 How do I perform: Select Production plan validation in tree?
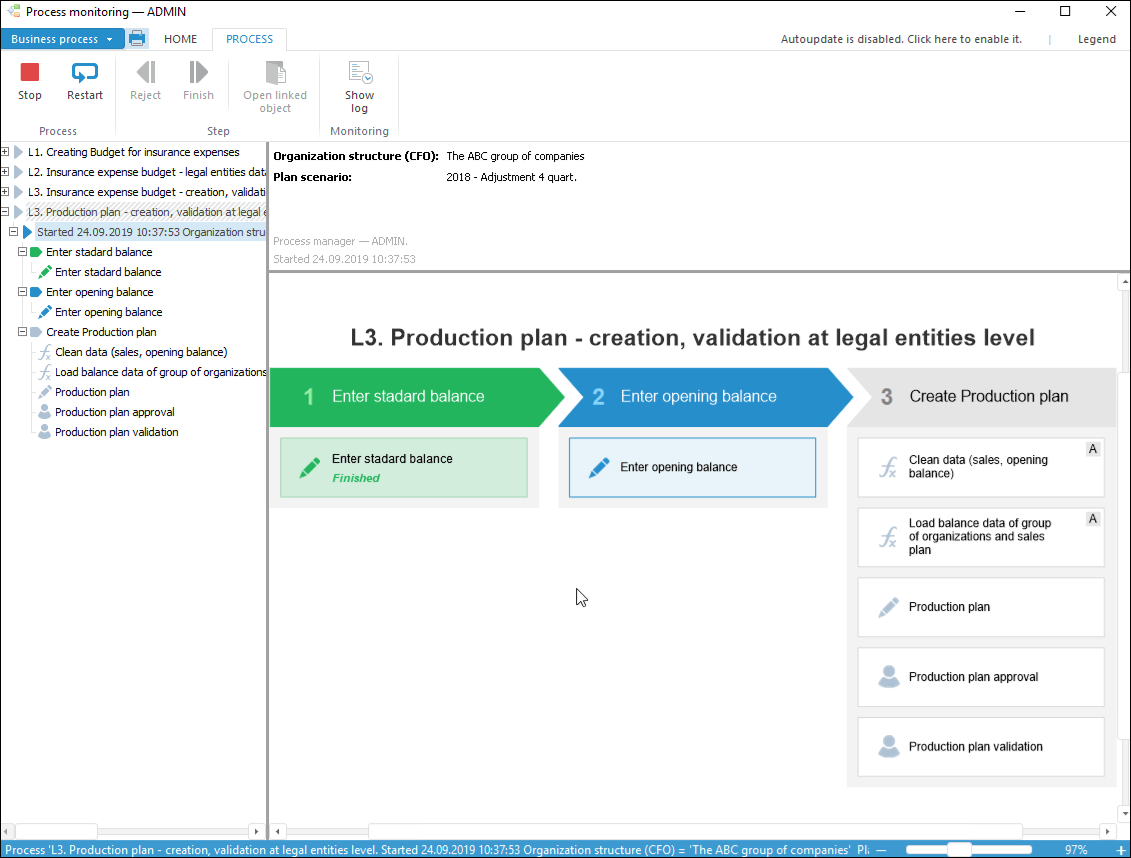(x=116, y=432)
